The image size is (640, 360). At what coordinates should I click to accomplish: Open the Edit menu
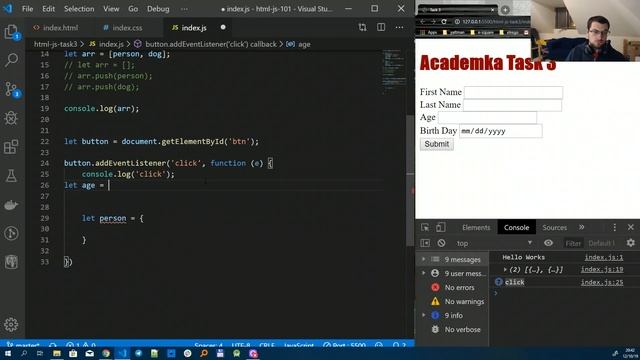pyautogui.click(x=48, y=9)
